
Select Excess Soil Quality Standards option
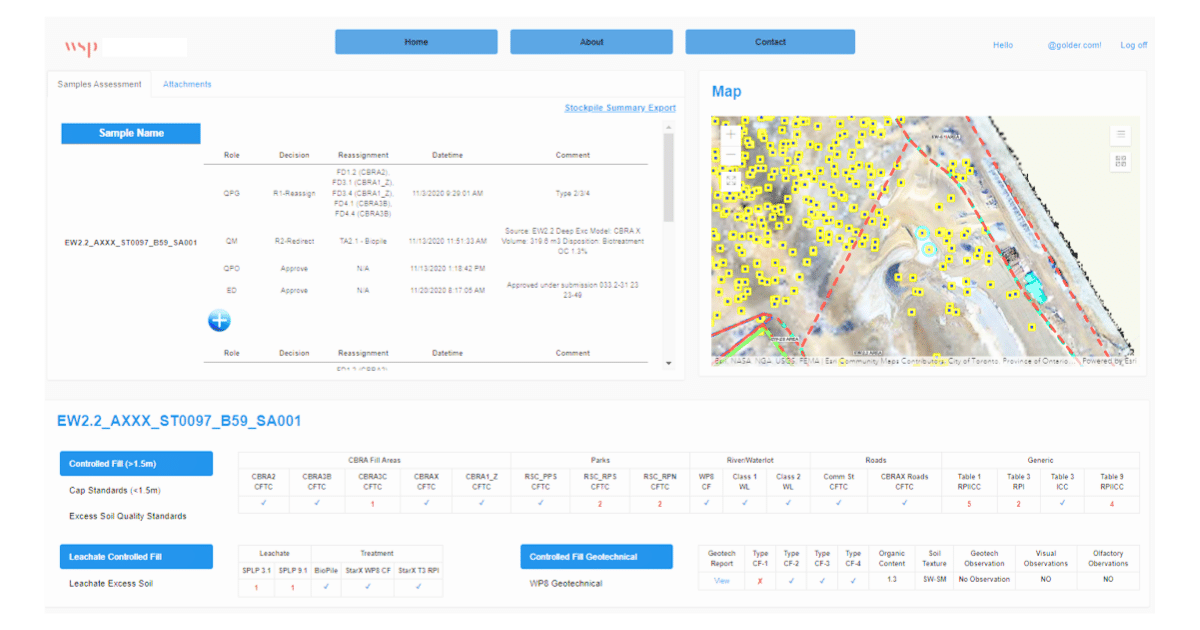tap(128, 516)
